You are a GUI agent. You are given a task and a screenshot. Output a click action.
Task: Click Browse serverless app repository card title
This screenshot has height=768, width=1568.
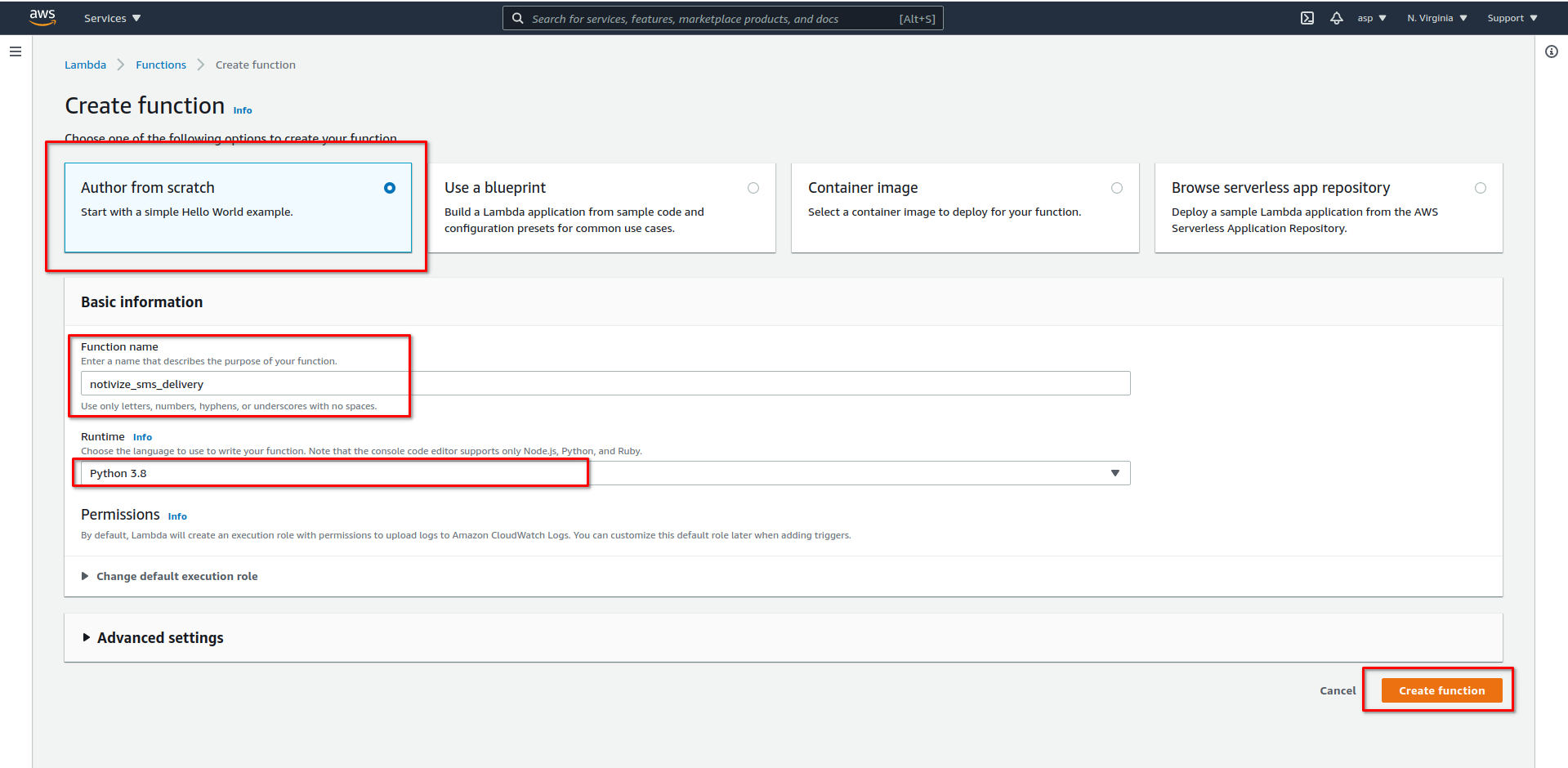[x=1280, y=188]
